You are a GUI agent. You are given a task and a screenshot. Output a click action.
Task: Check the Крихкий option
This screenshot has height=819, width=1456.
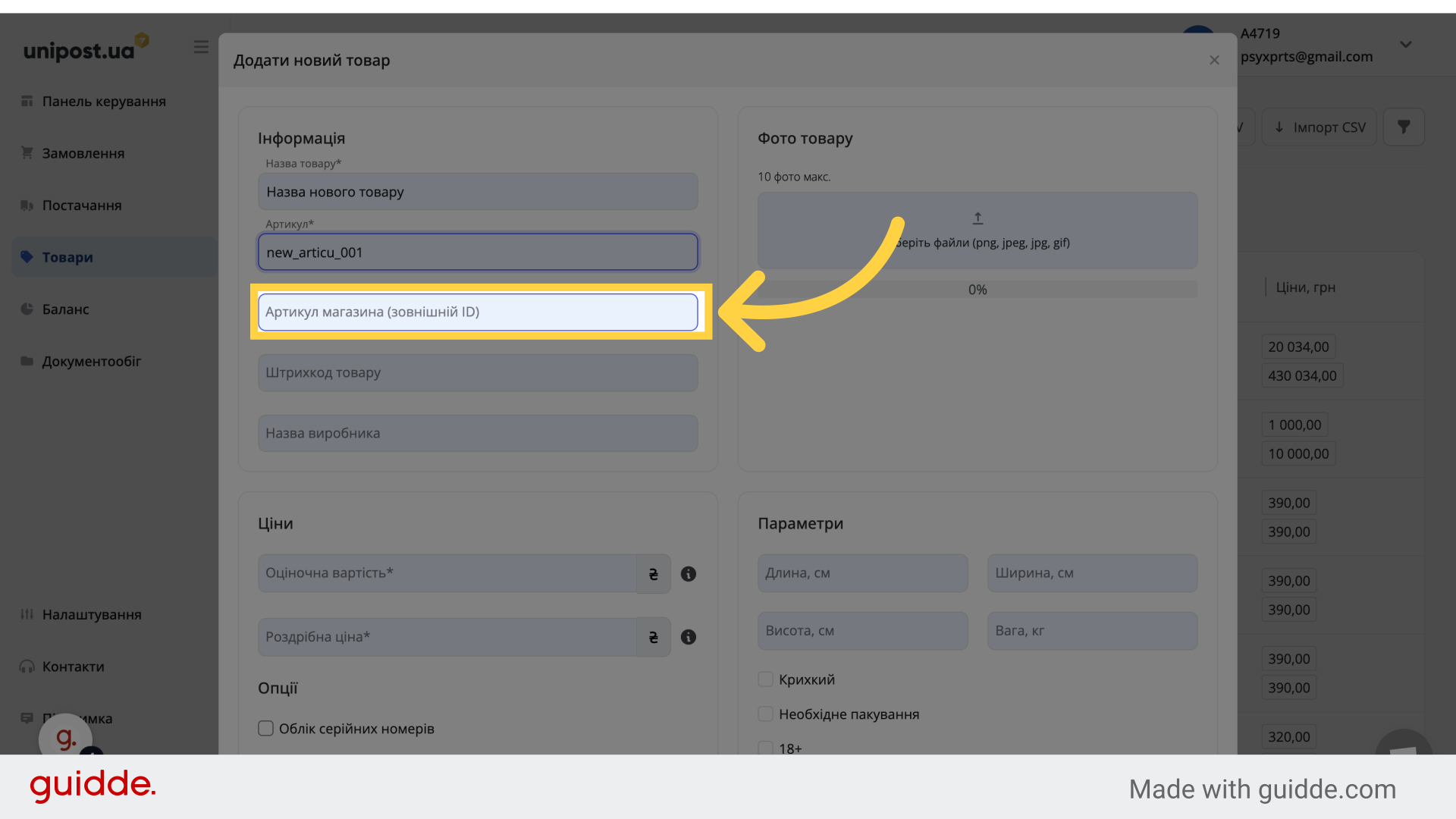[766, 679]
